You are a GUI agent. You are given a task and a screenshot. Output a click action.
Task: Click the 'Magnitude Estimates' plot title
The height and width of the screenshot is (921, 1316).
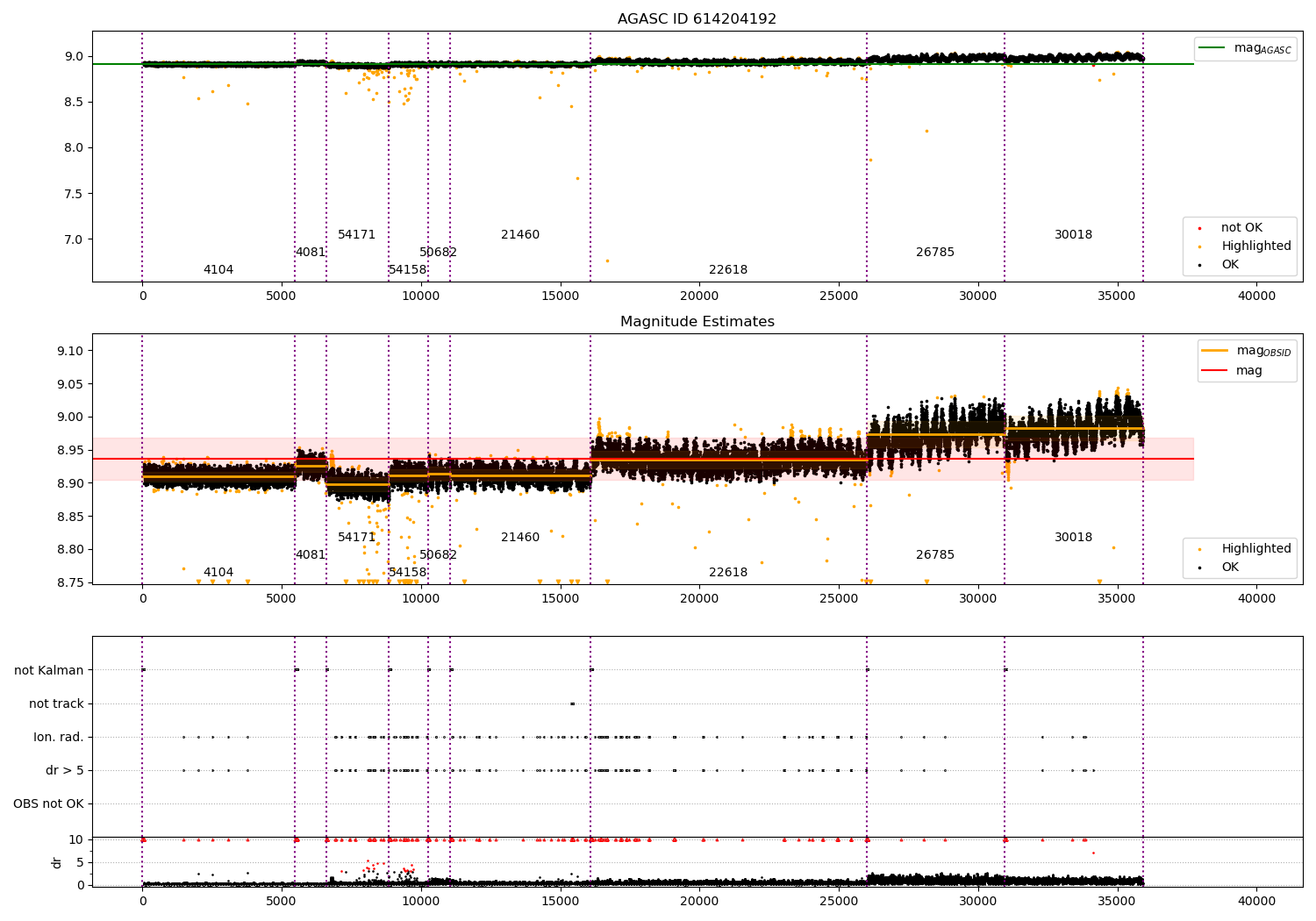697,322
